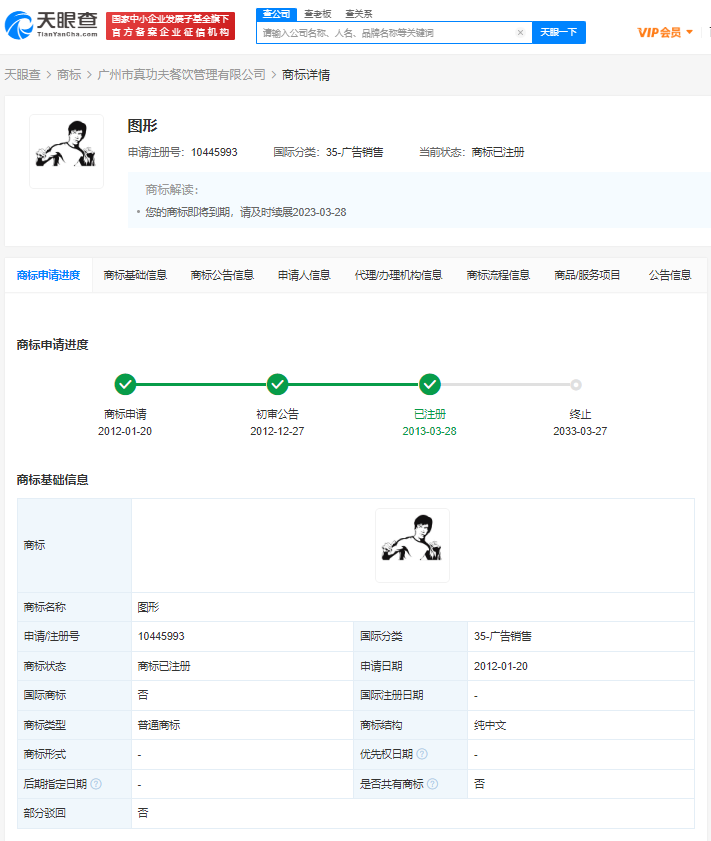Click the 已注册 green check marker
Viewport: 711px width, 841px height.
coord(429,384)
